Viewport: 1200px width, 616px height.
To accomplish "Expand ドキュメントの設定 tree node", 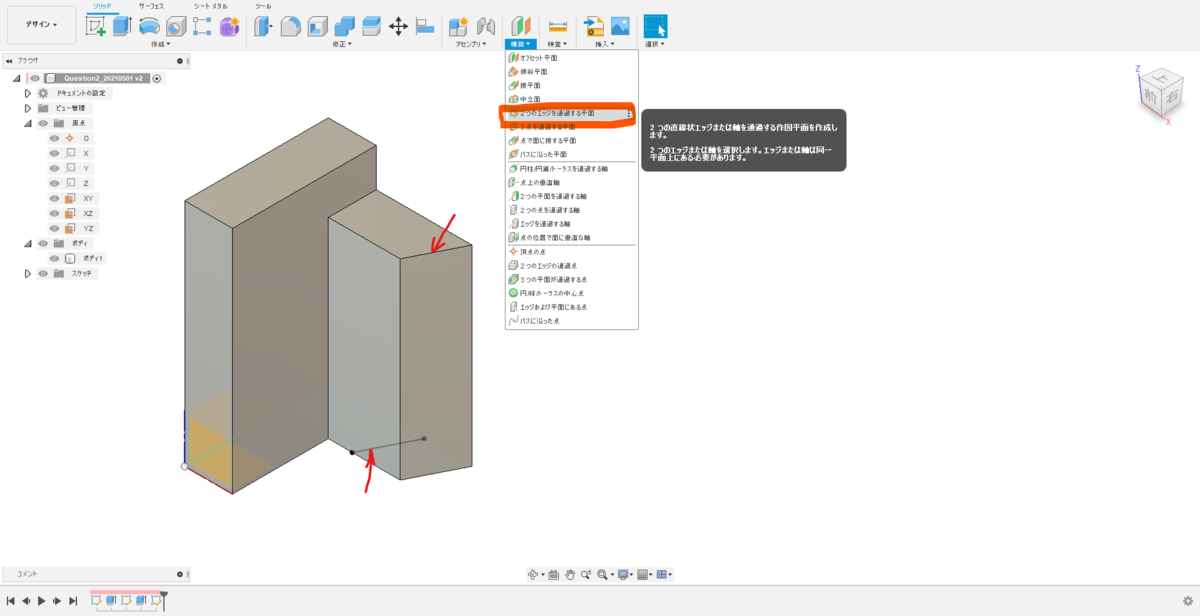I will (28, 93).
